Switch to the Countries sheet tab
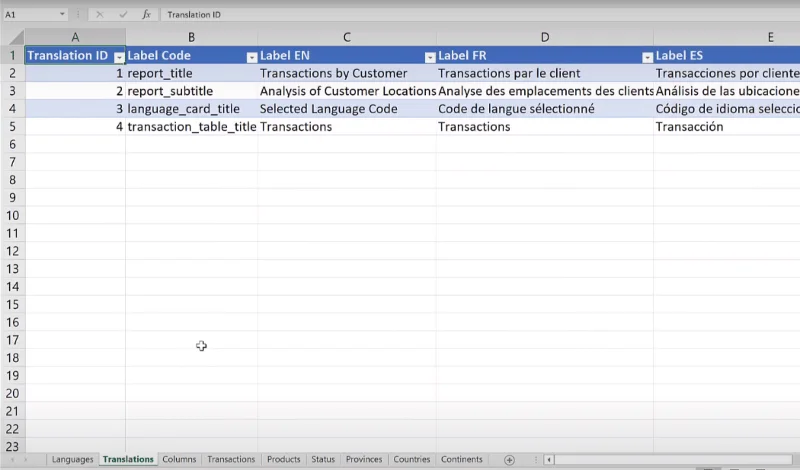The height and width of the screenshot is (470, 800). 412,459
